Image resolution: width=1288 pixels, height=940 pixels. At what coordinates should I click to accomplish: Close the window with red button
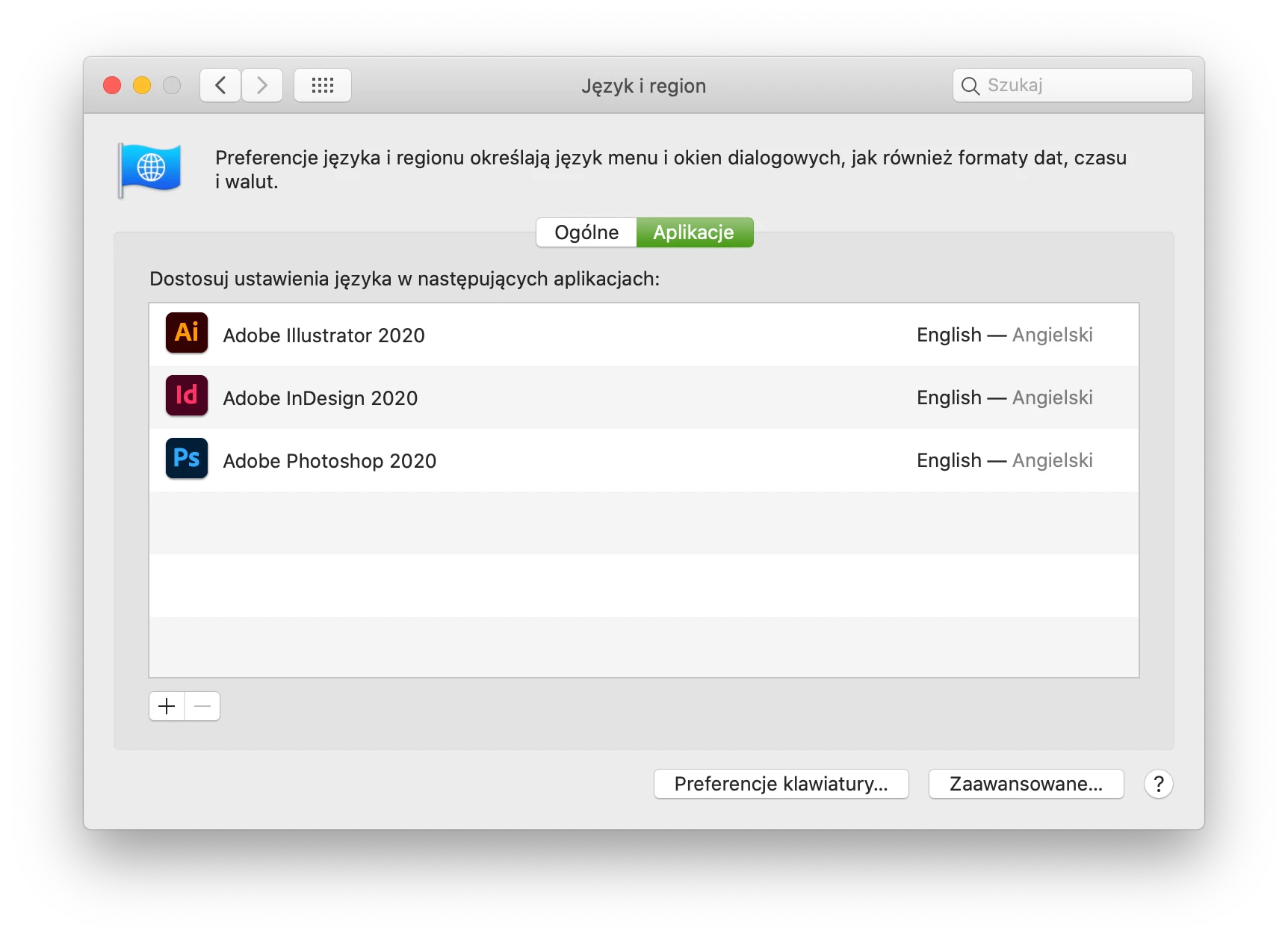tap(112, 85)
